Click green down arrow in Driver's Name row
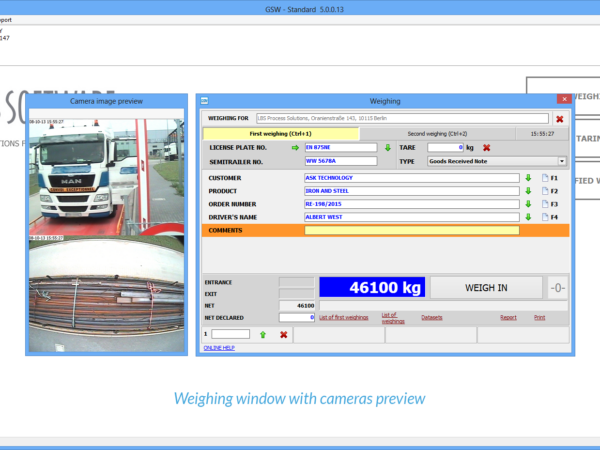This screenshot has height=450, width=600. click(528, 217)
